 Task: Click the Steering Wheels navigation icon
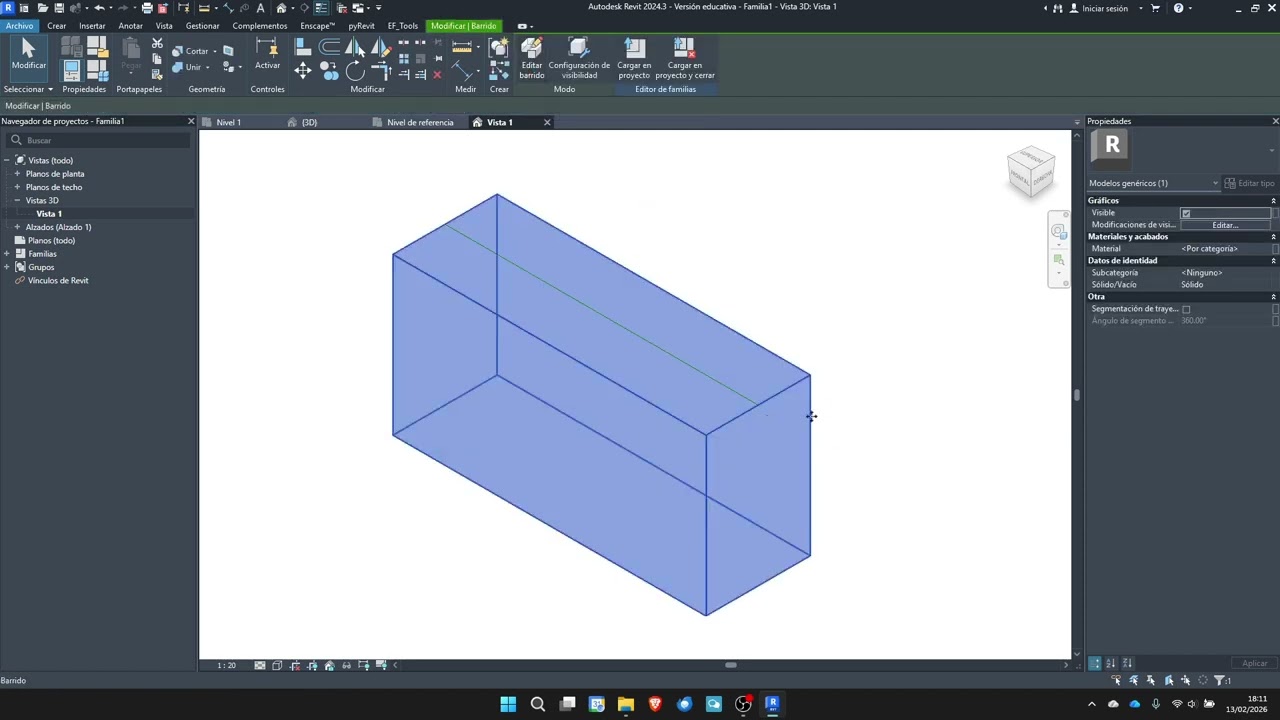click(1059, 232)
